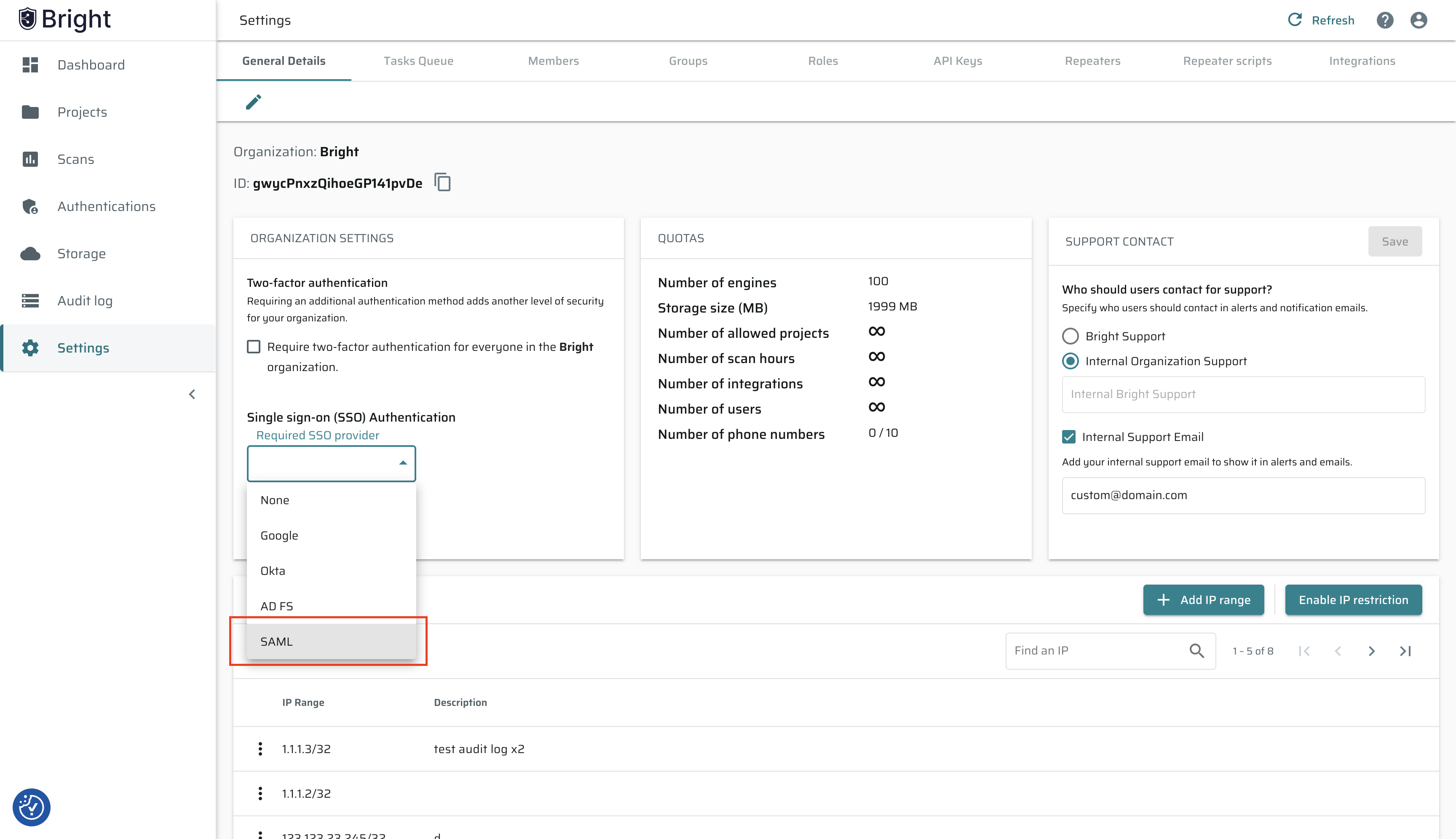The height and width of the screenshot is (839, 1456).
Task: Choose SAML as SSO provider
Action: pyautogui.click(x=332, y=641)
